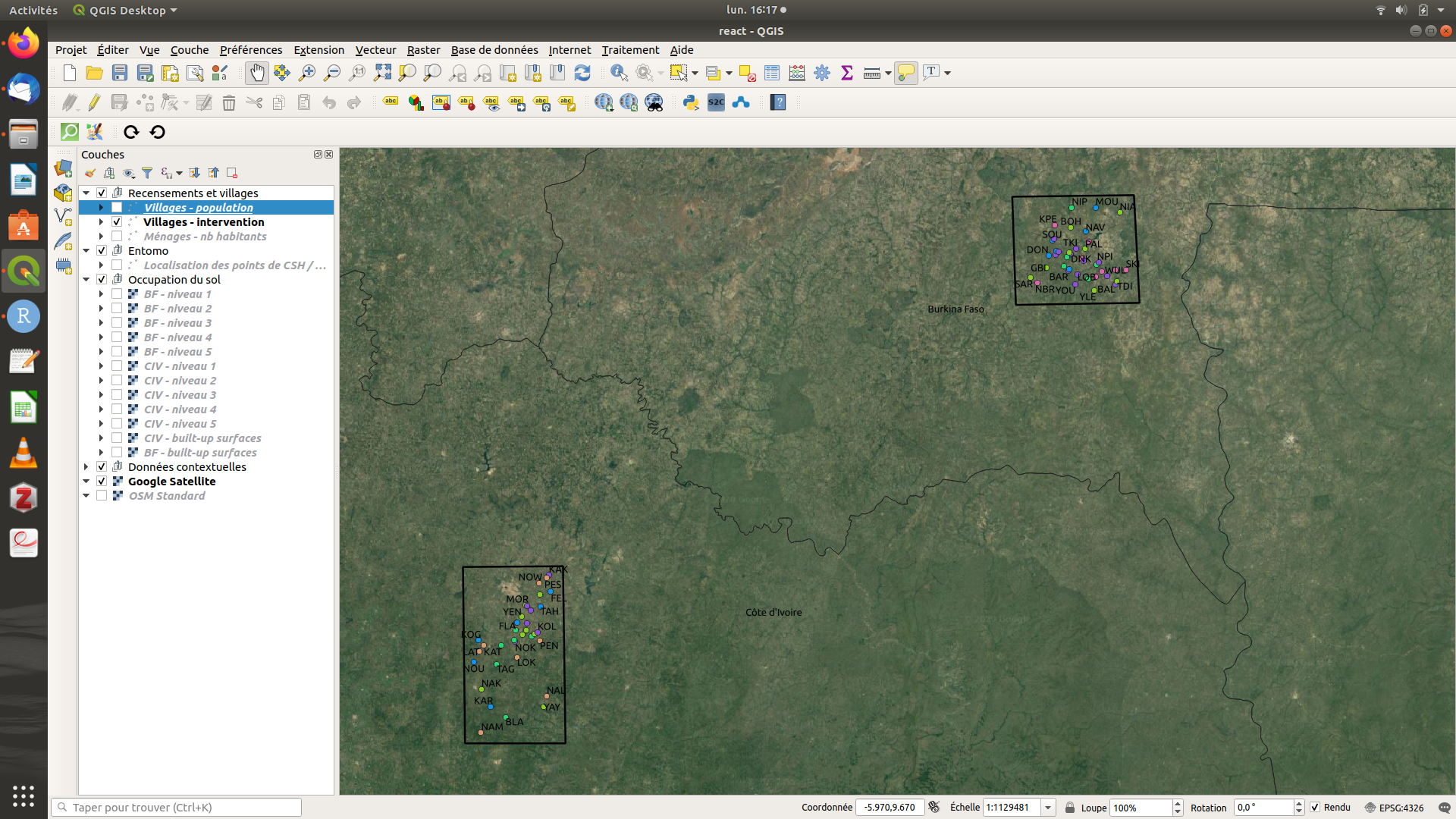
Task: Select the Pan Map hand tool
Action: coord(257,73)
